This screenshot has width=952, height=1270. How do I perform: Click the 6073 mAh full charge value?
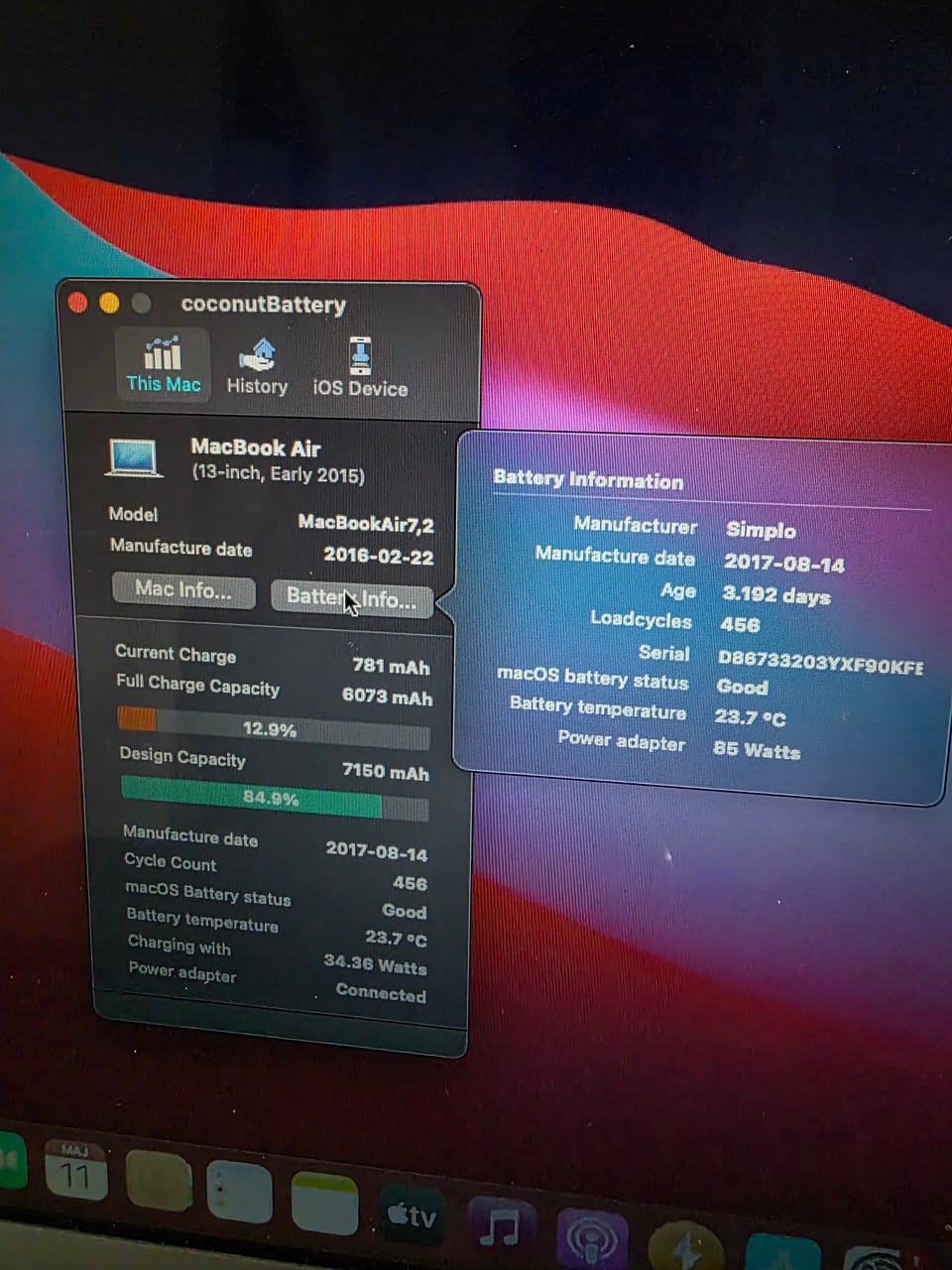coord(387,697)
